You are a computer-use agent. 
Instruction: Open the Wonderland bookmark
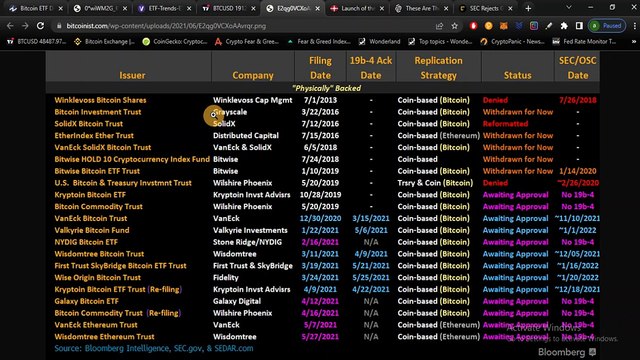click(x=379, y=42)
